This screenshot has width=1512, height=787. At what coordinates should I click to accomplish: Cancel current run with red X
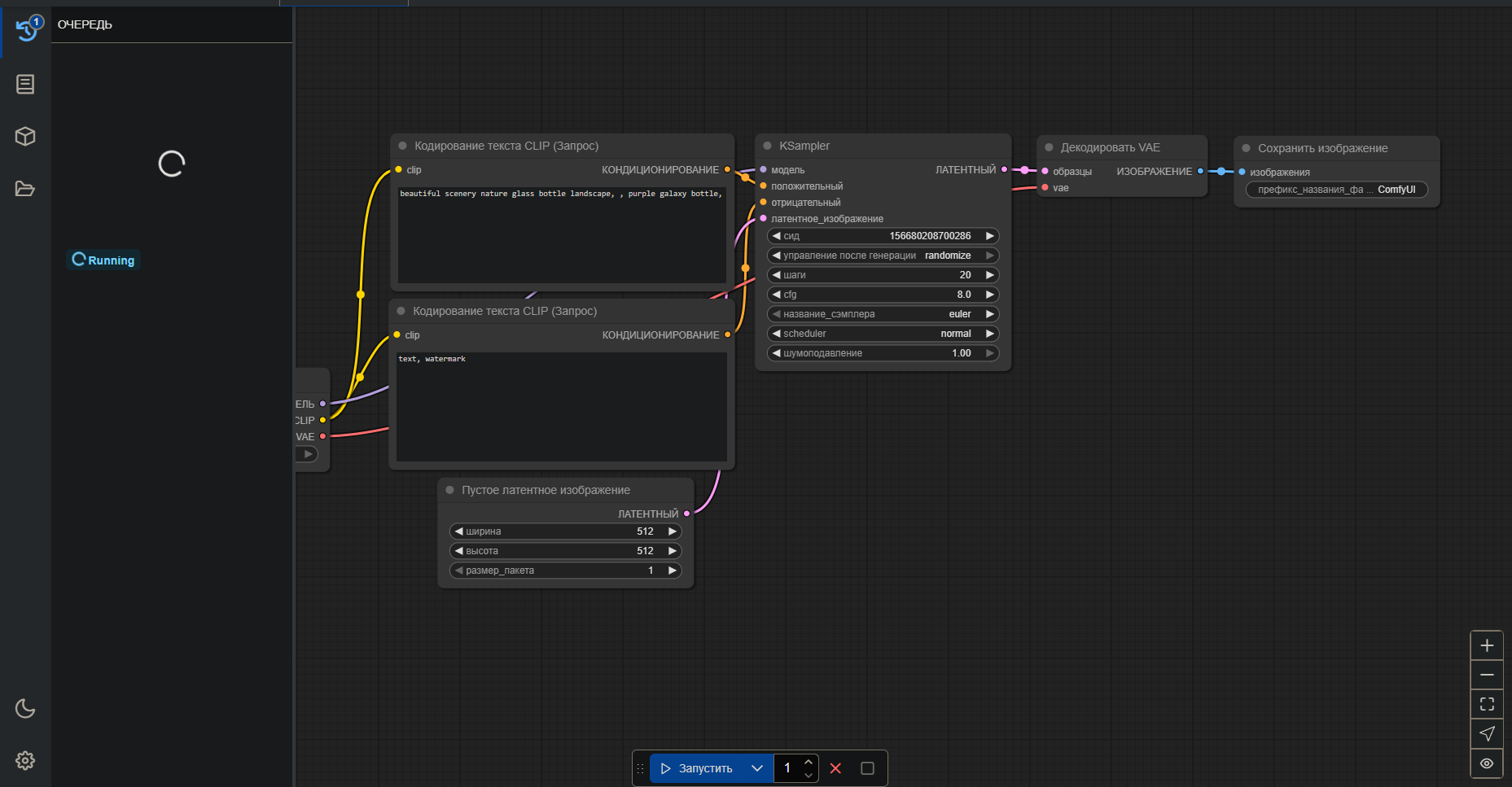(x=835, y=768)
